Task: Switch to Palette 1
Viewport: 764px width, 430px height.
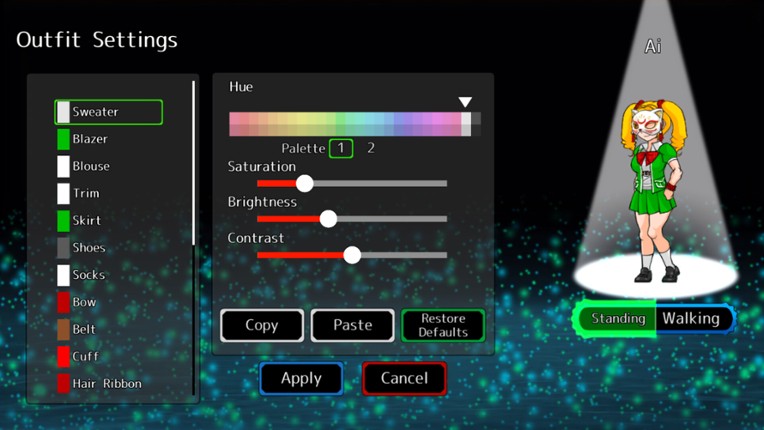Action: [x=341, y=148]
